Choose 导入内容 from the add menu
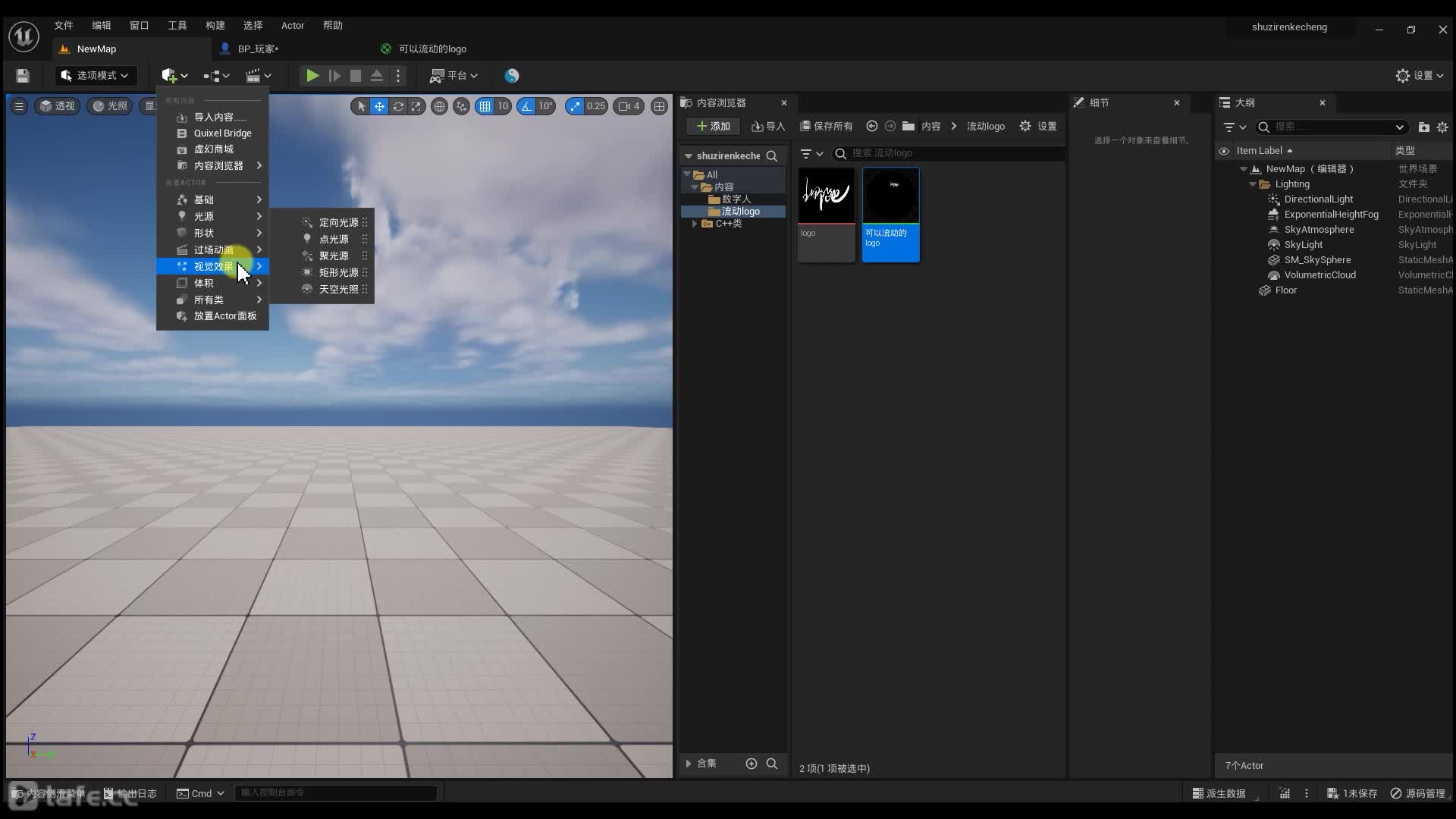 click(x=212, y=117)
